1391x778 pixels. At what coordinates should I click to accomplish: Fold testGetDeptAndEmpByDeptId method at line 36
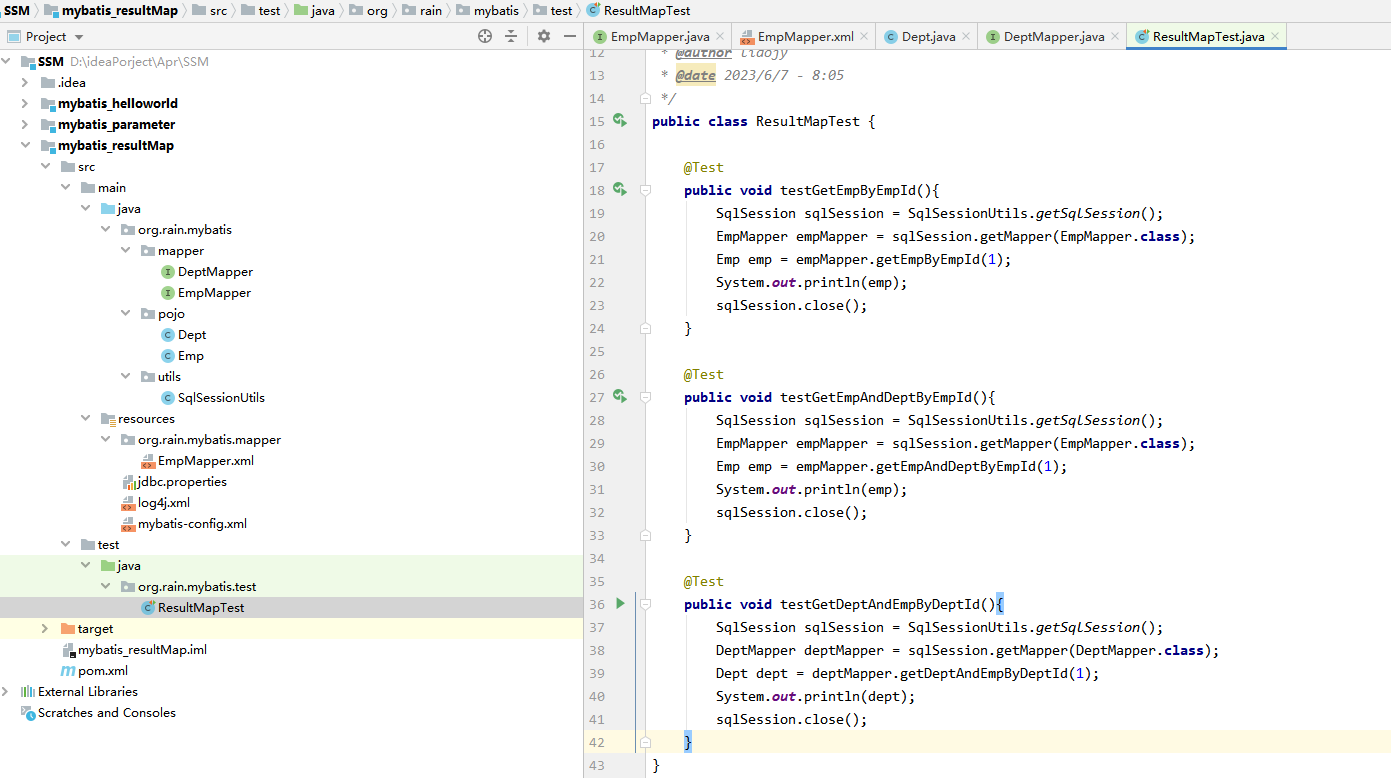(645, 604)
